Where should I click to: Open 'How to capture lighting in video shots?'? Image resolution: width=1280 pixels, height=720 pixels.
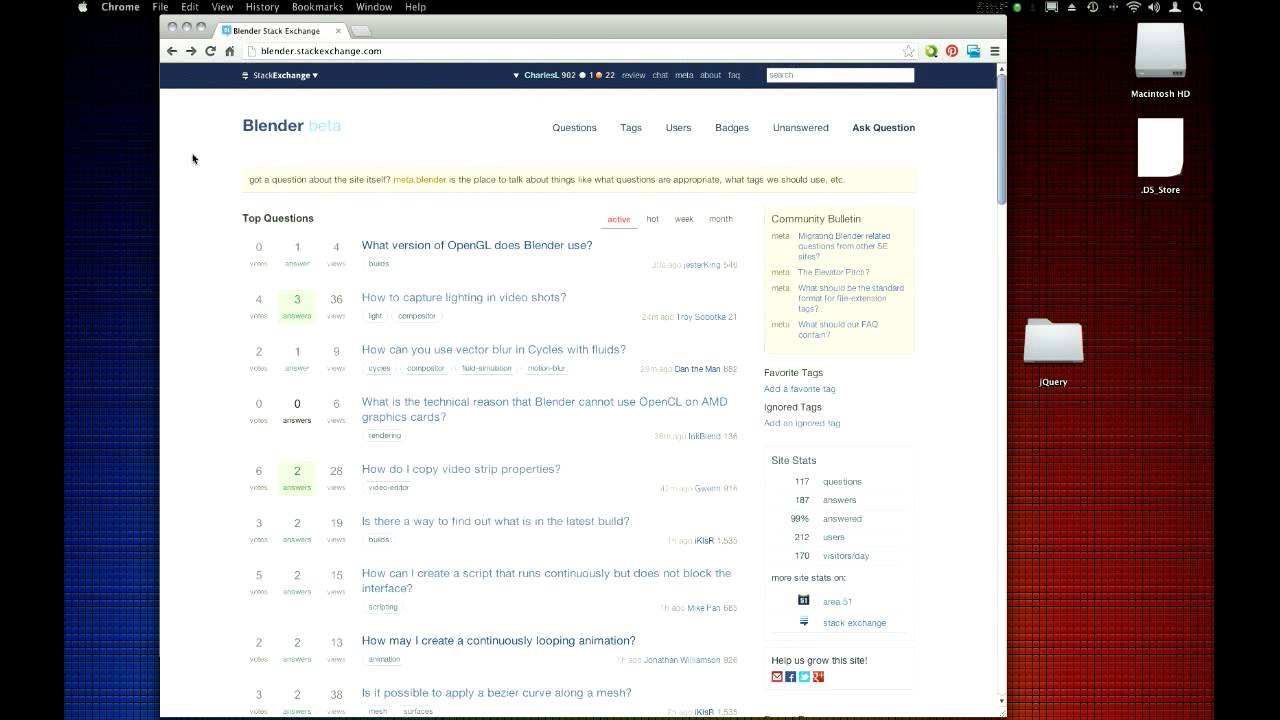point(464,297)
